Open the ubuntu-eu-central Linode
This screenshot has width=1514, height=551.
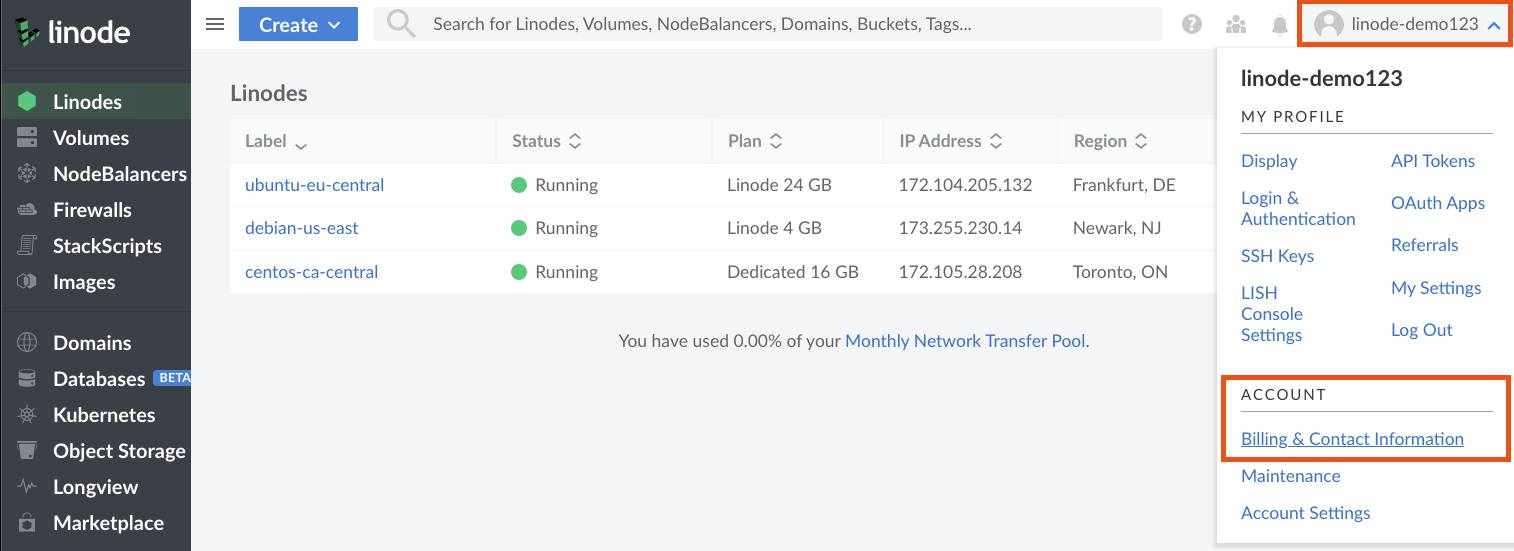(314, 185)
